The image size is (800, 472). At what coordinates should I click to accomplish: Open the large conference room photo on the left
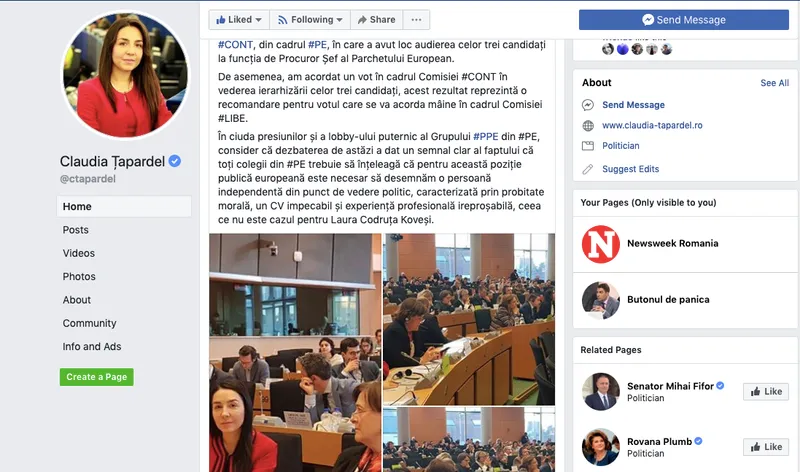click(x=295, y=353)
